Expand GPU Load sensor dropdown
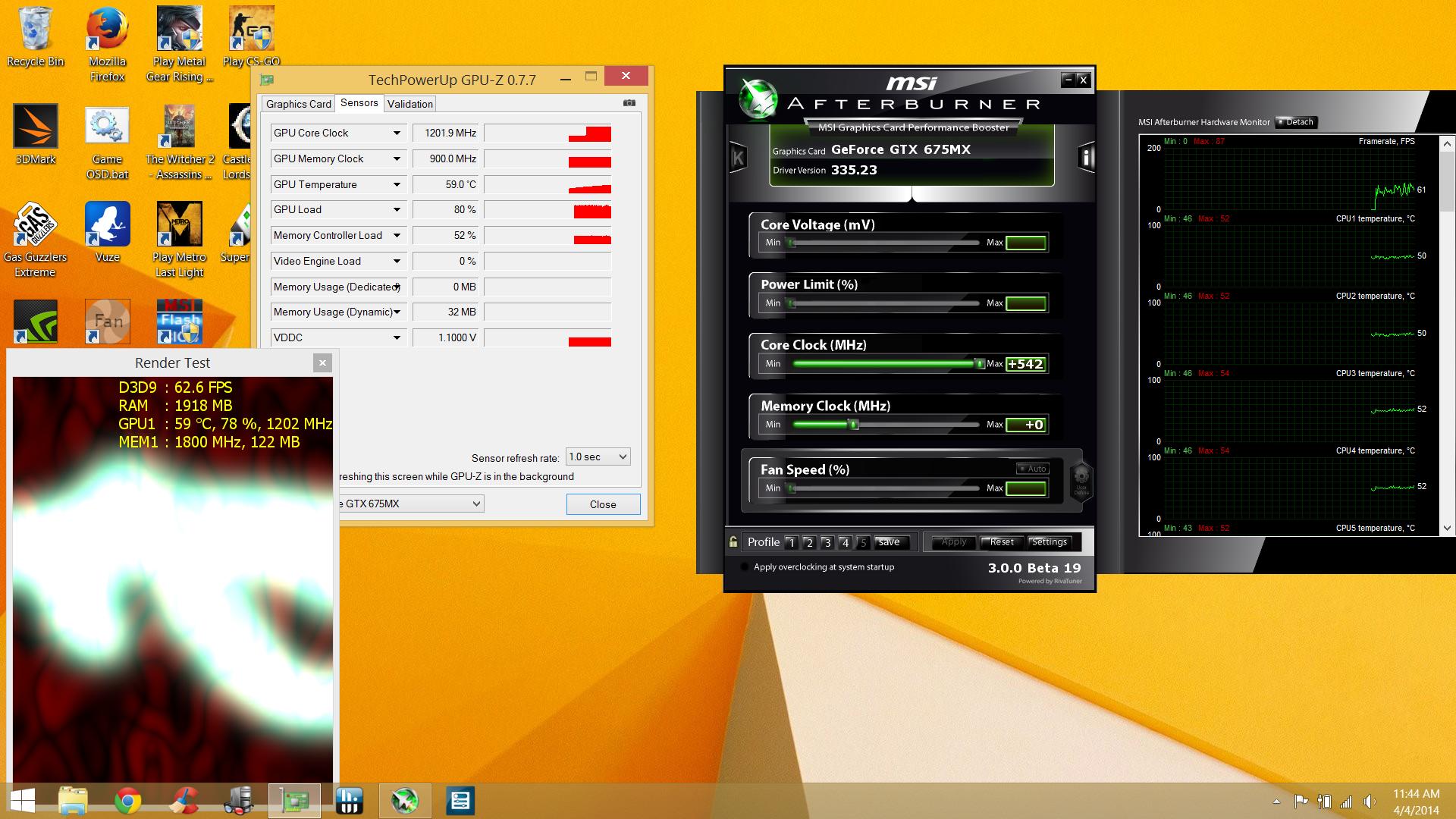The height and width of the screenshot is (819, 1456). (397, 210)
